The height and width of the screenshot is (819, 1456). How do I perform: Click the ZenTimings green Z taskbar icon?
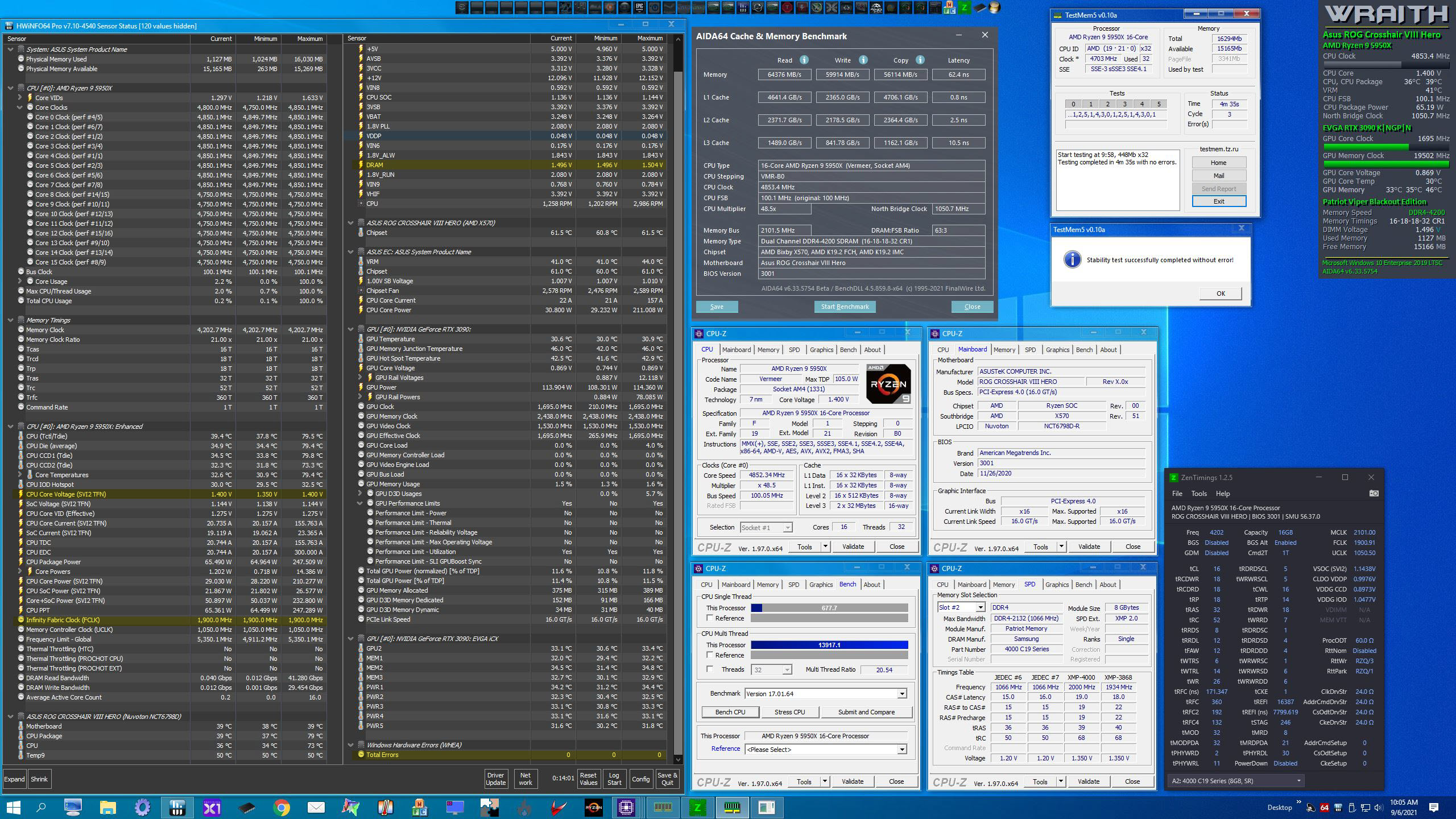697,807
